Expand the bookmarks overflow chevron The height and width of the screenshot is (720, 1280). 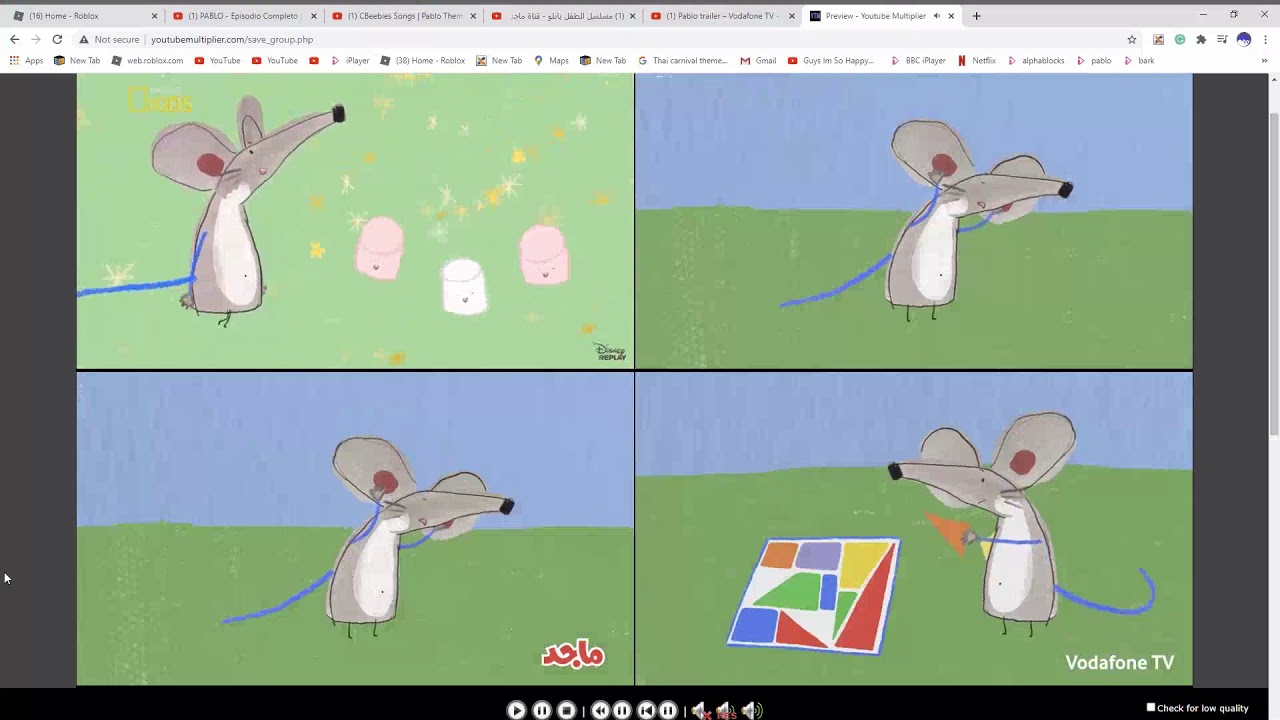pyautogui.click(x=1264, y=61)
